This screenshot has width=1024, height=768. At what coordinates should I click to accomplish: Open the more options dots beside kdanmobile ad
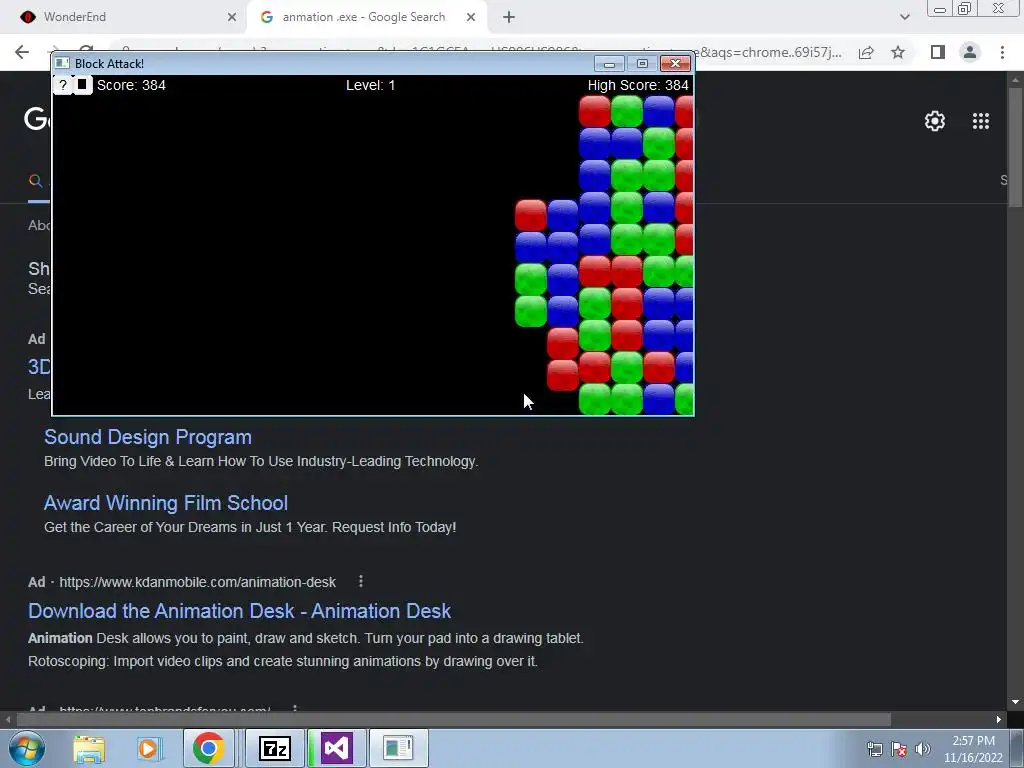pos(360,581)
